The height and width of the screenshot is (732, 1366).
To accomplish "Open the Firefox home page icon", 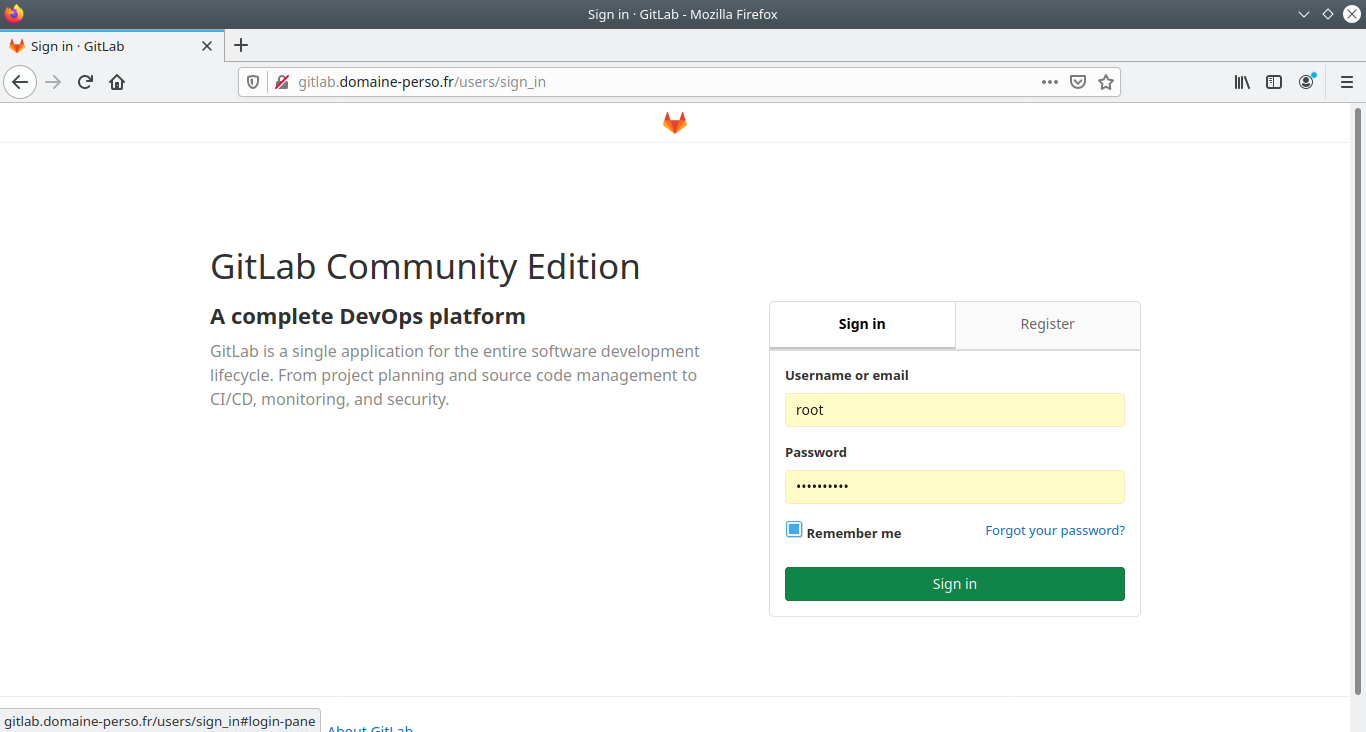I will [117, 82].
